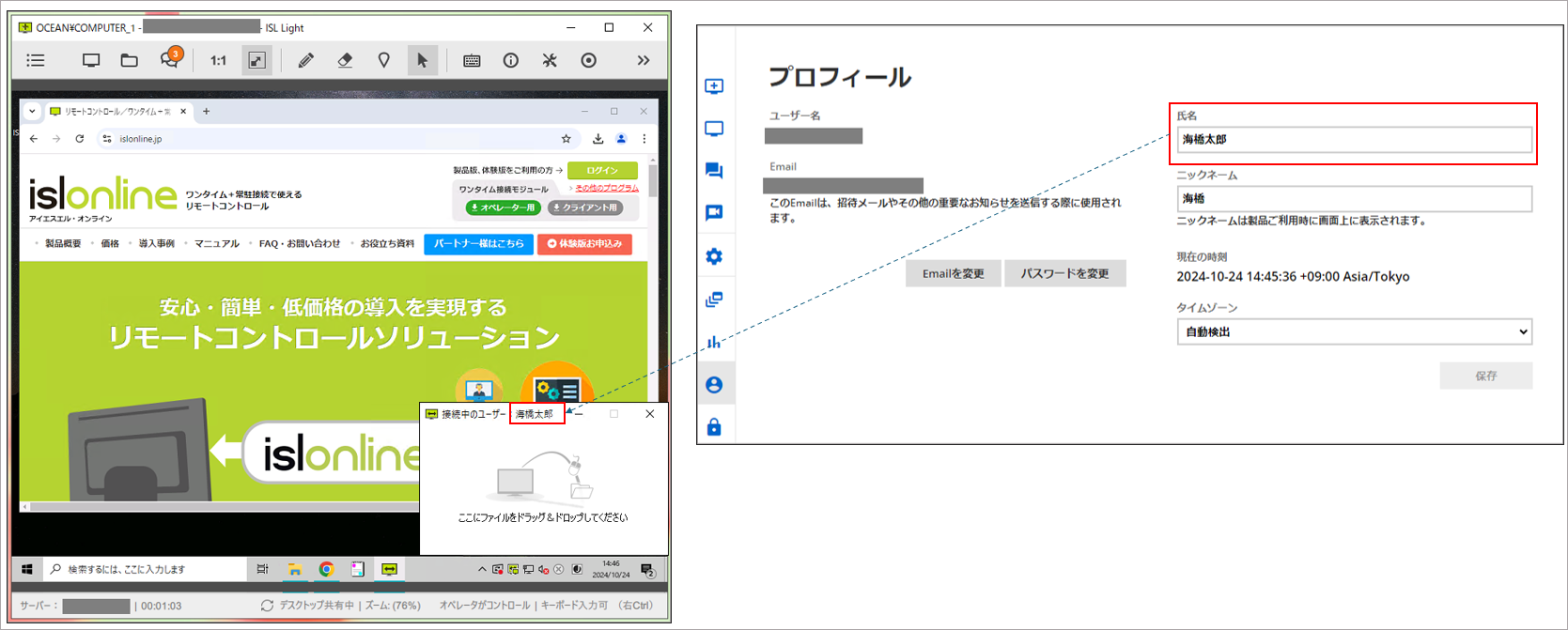The image size is (1568, 630).
Task: Reload the islonline.jp page
Action: [x=80, y=139]
